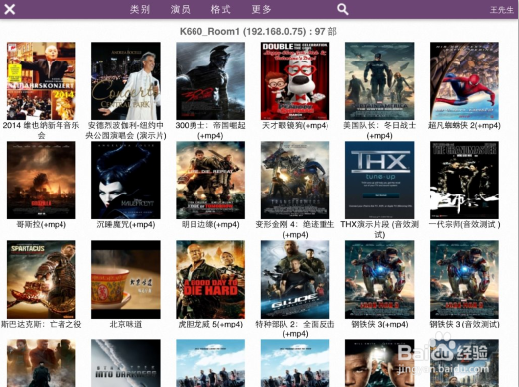Open the Mr. Peabody & Sherman poster
This screenshot has width=519, height=387.
click(x=295, y=81)
